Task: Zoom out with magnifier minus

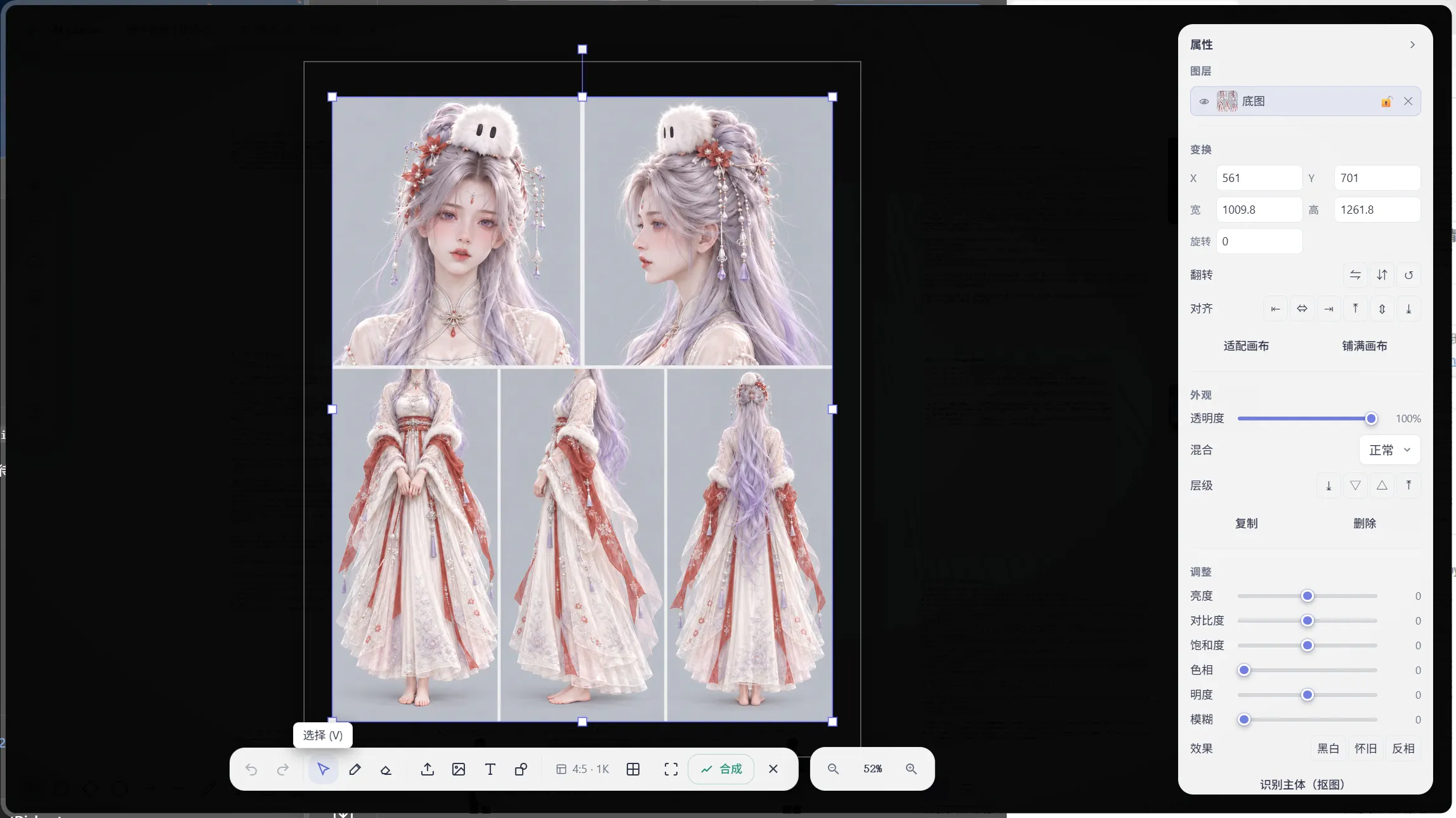Action: 834,769
